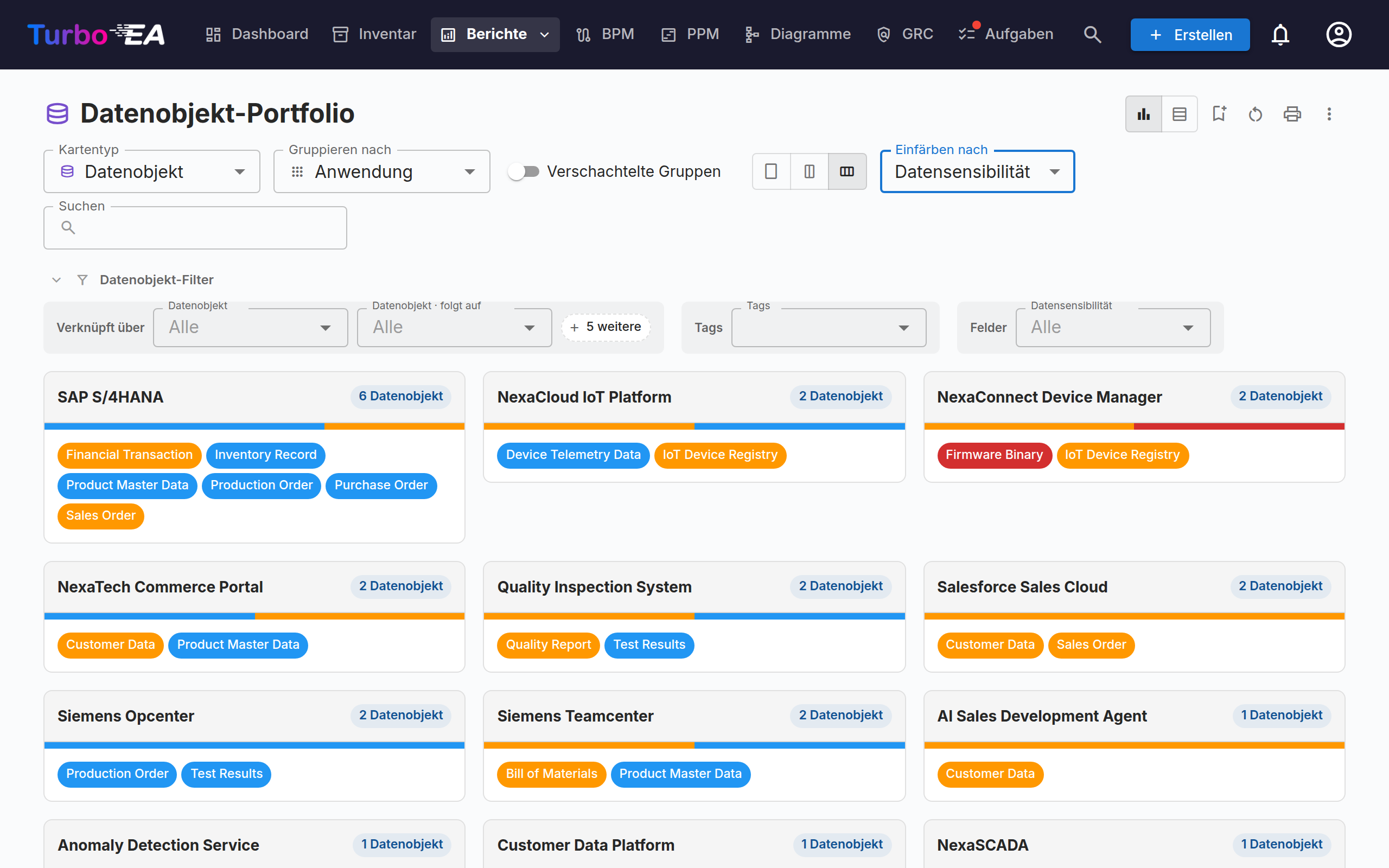Open Dashboard in navigation
1389x868 pixels.
(x=257, y=34)
